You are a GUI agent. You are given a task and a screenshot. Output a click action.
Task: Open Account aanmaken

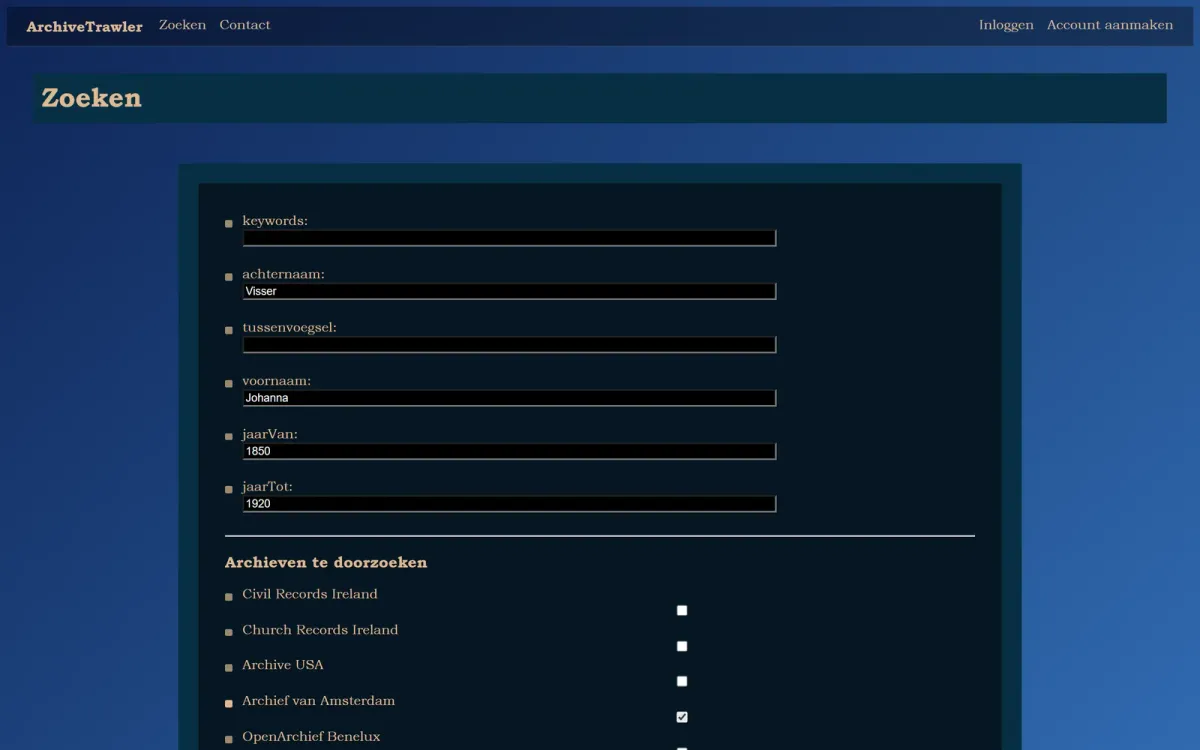pos(1110,25)
